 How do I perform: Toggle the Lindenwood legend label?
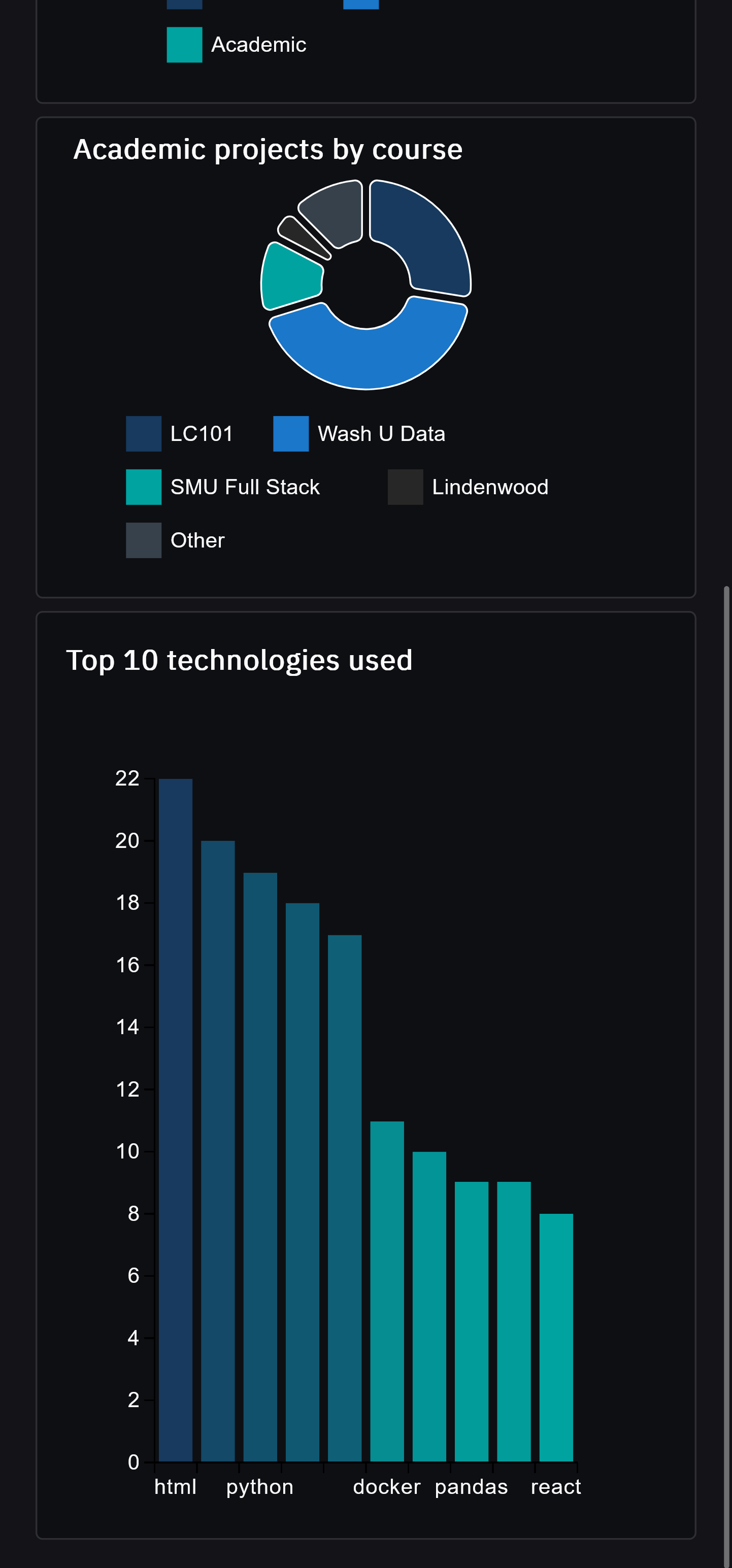point(490,487)
